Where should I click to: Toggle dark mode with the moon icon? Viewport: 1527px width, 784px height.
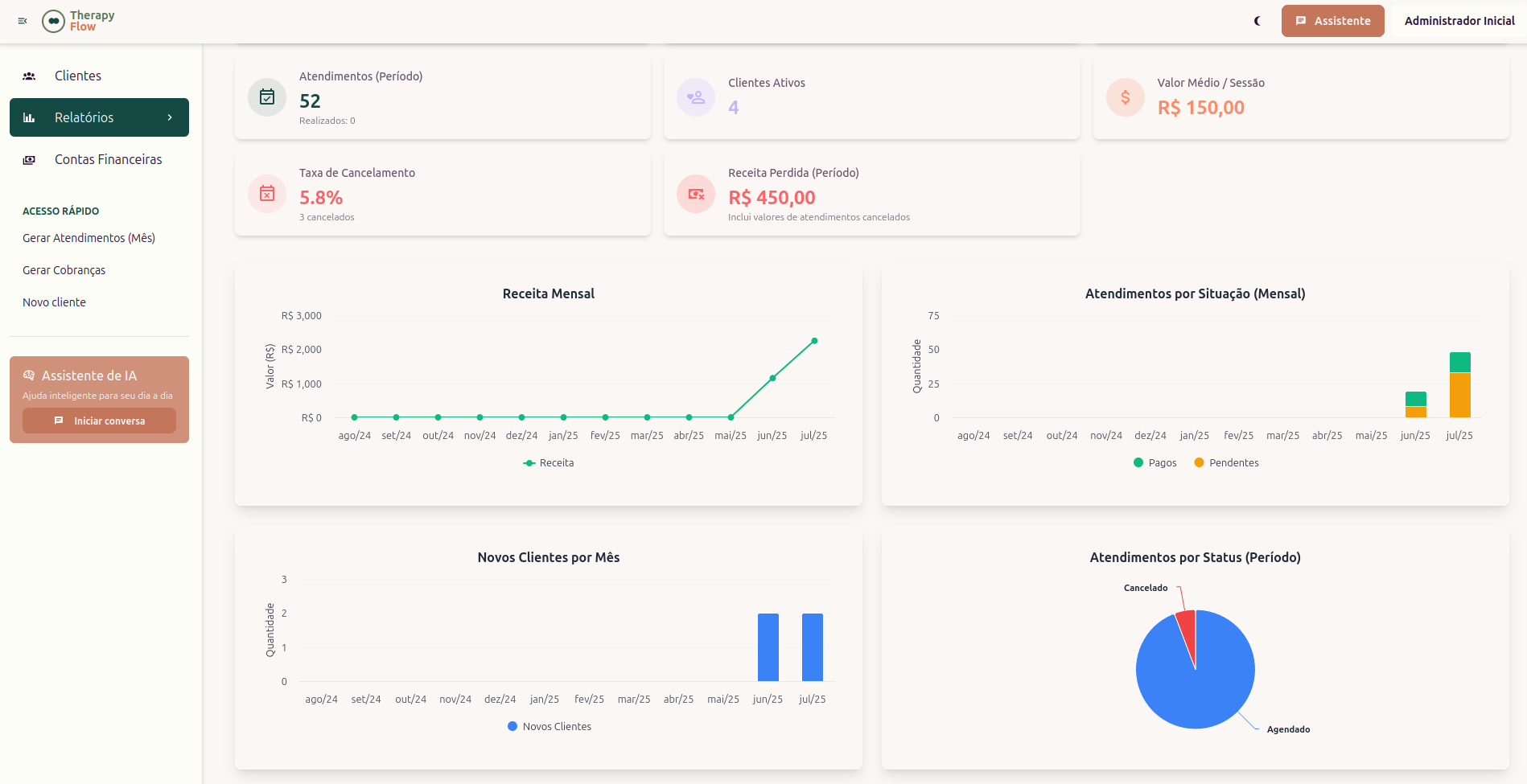click(1257, 21)
